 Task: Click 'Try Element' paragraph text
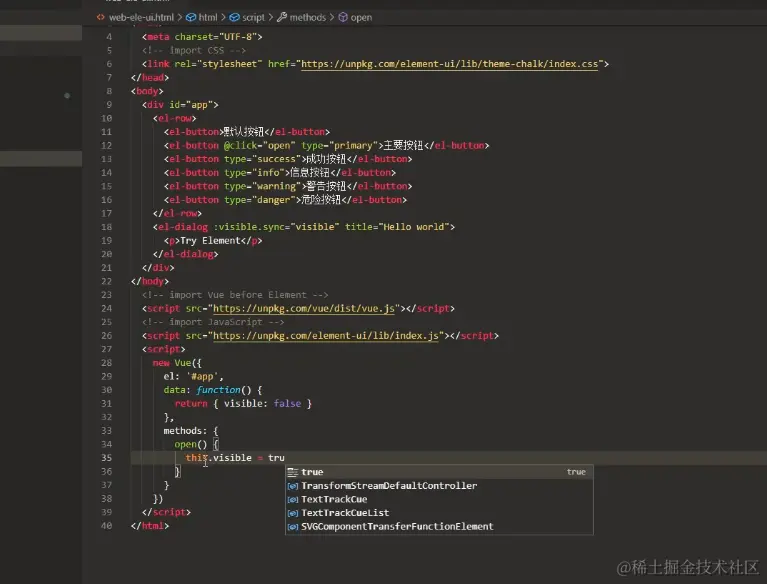210,241
